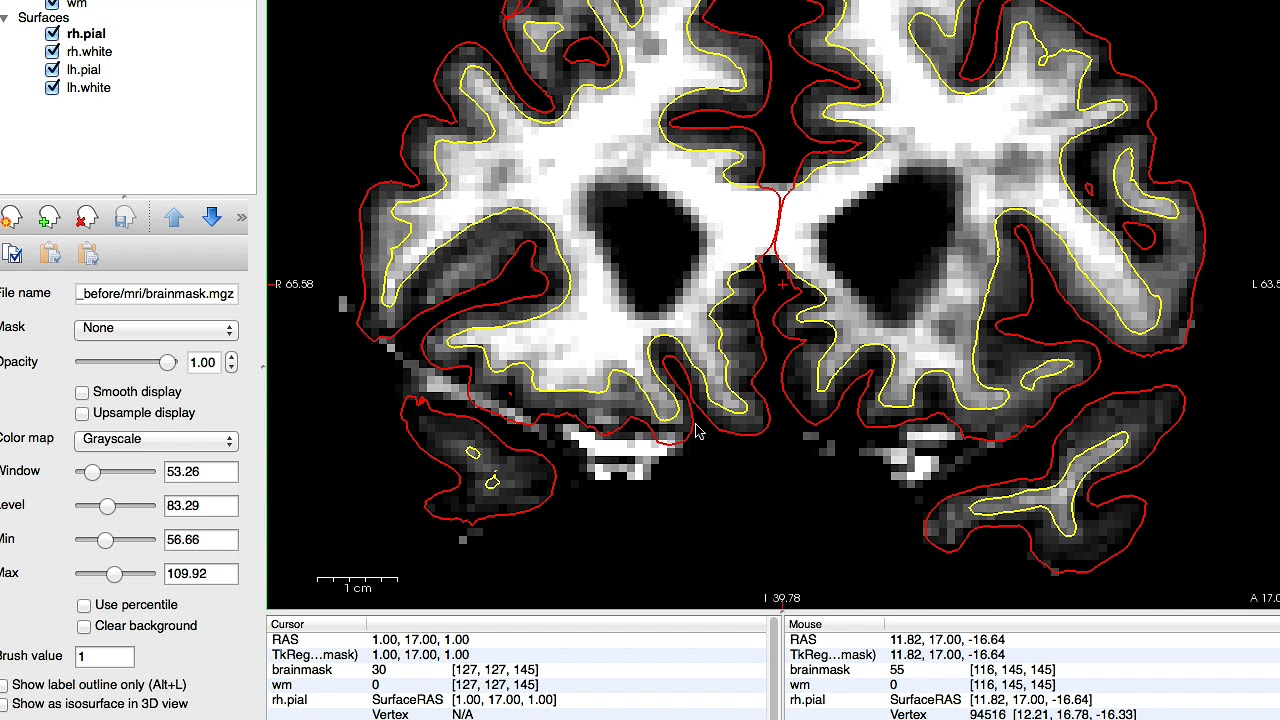Click the Level value field 83.29
Screen dimensions: 1280x720
(x=201, y=506)
